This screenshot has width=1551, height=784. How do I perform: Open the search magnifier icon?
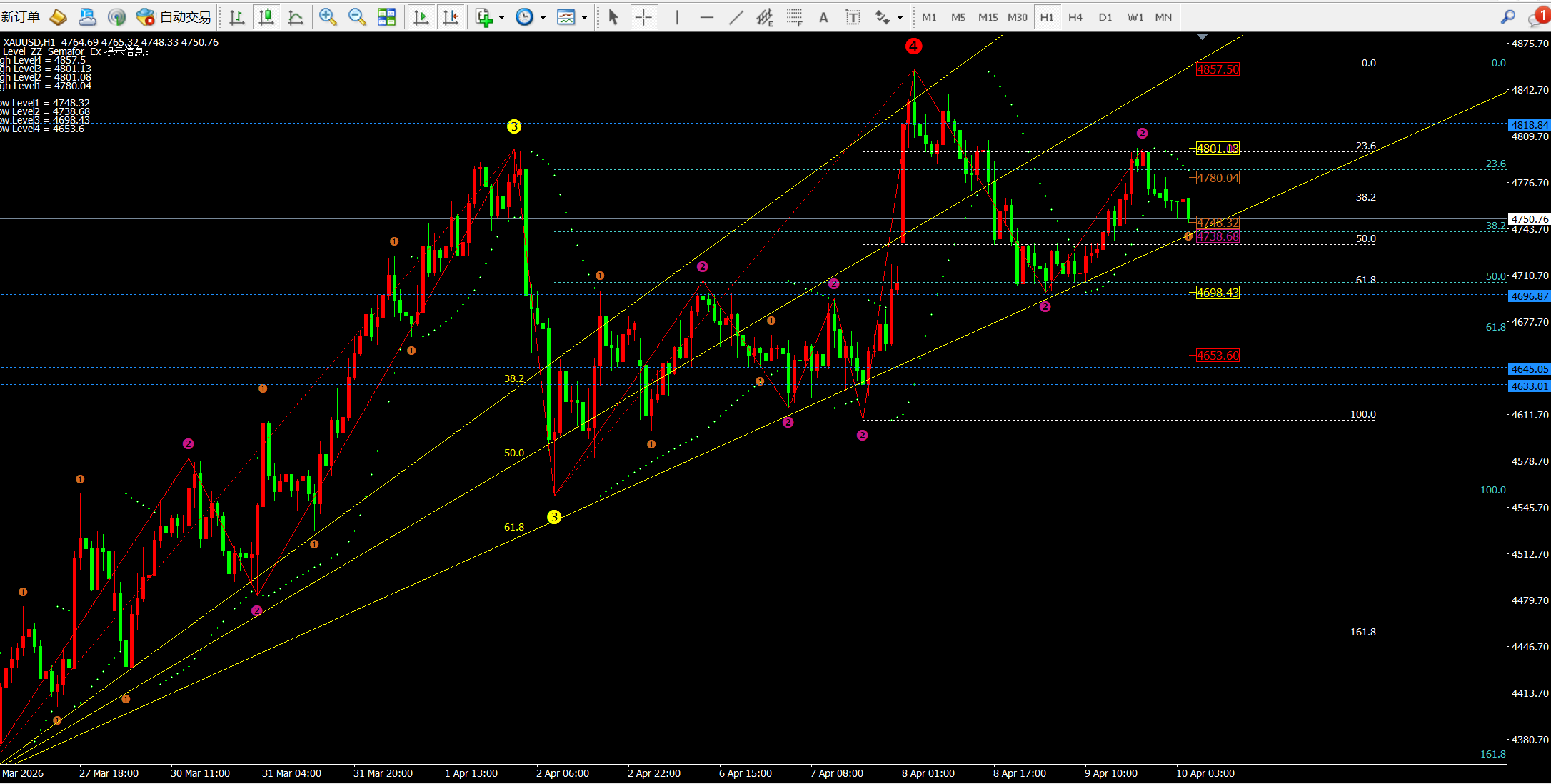pos(1507,17)
